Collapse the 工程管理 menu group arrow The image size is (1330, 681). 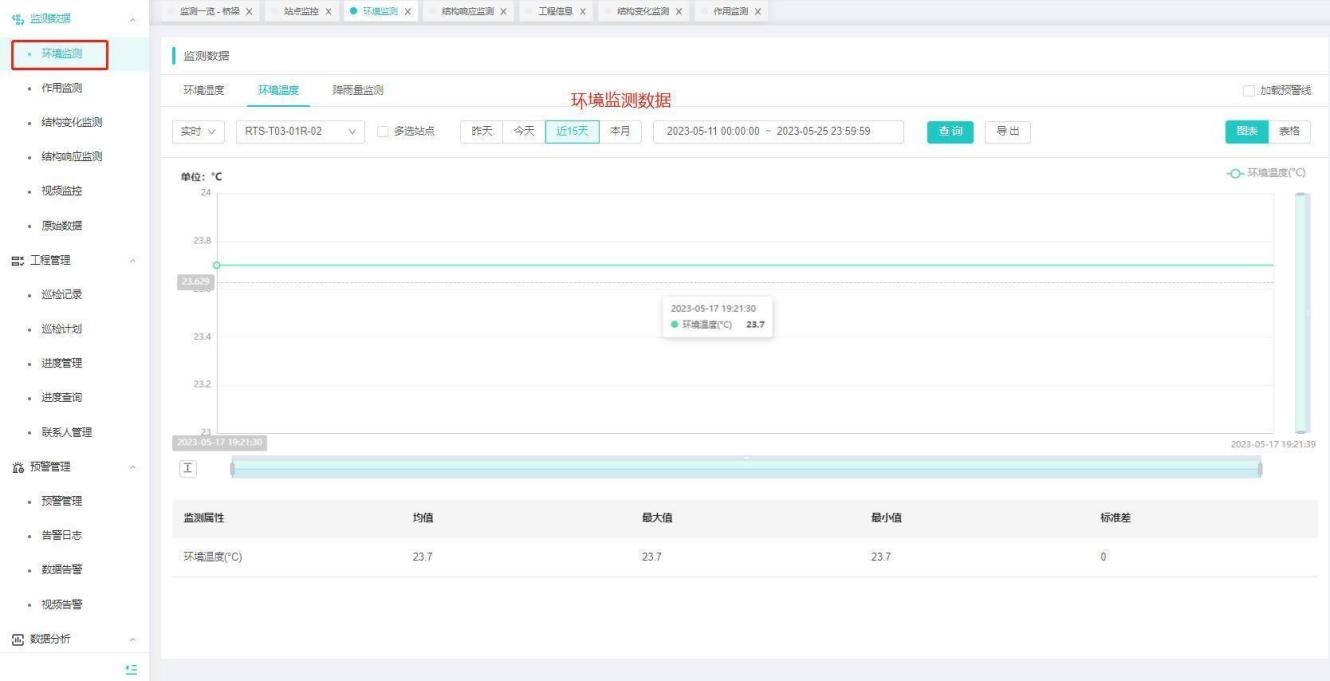tap(133, 261)
